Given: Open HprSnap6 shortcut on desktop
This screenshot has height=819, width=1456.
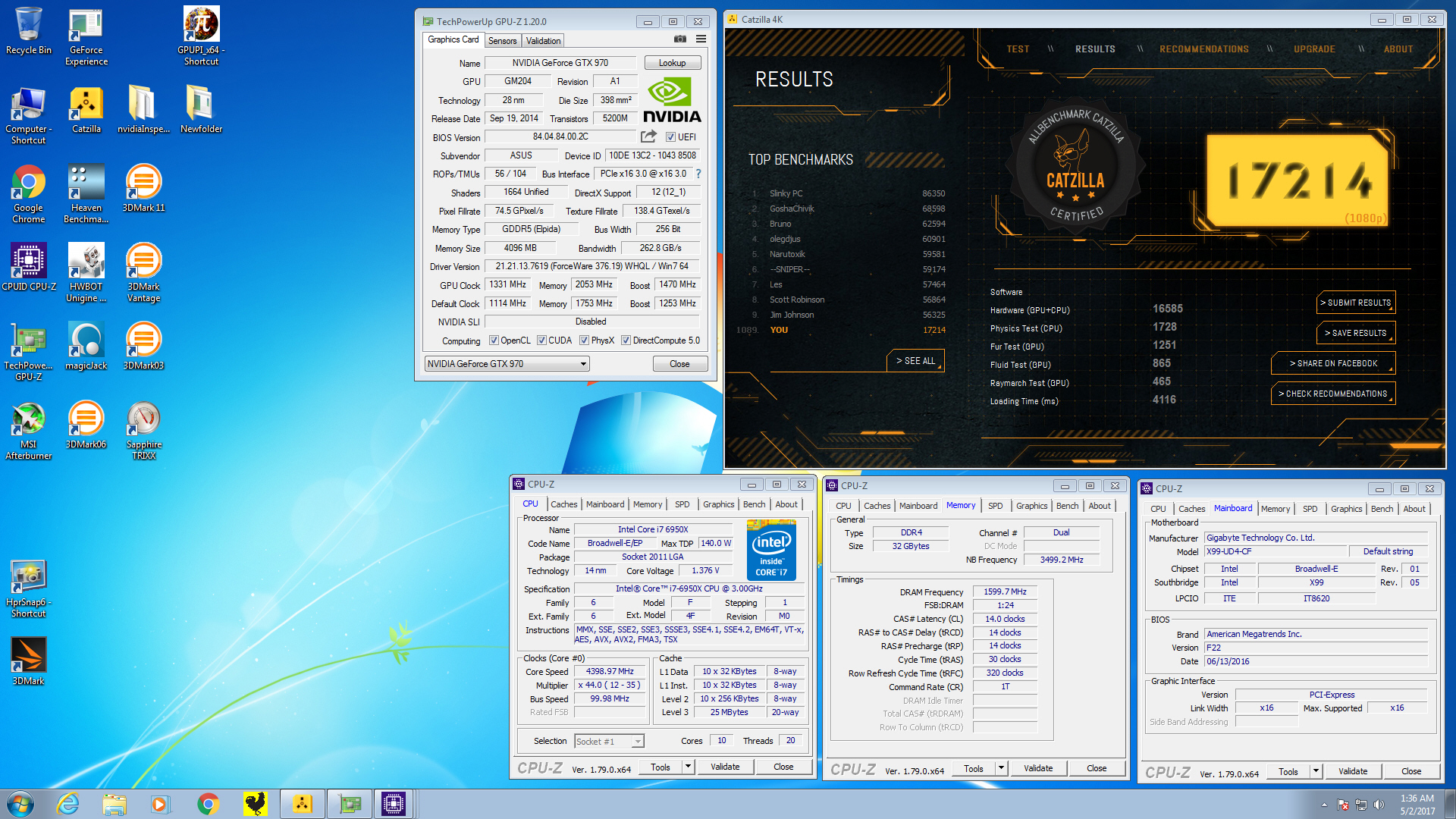Looking at the screenshot, I should coord(29,588).
